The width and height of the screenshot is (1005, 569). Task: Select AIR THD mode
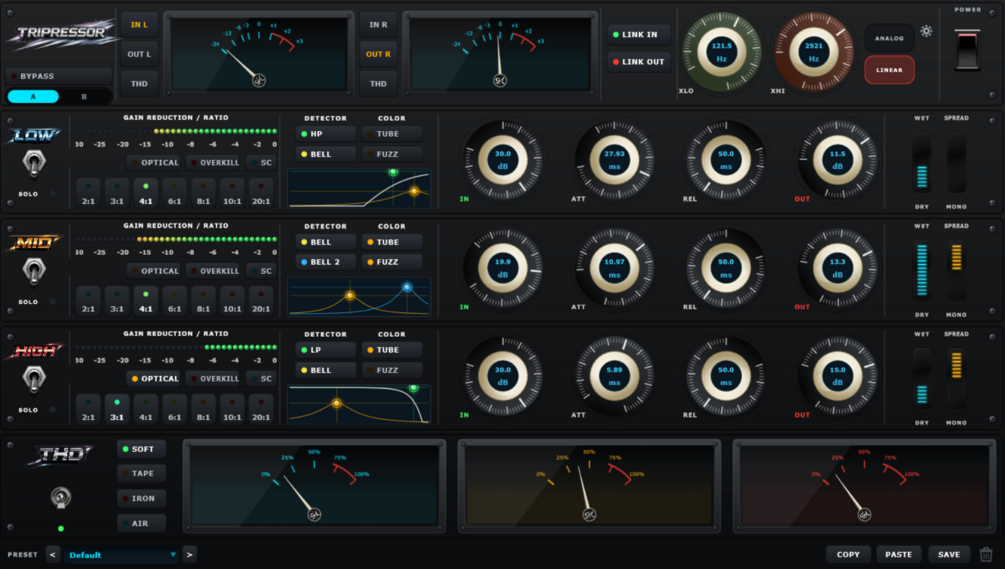[141, 524]
